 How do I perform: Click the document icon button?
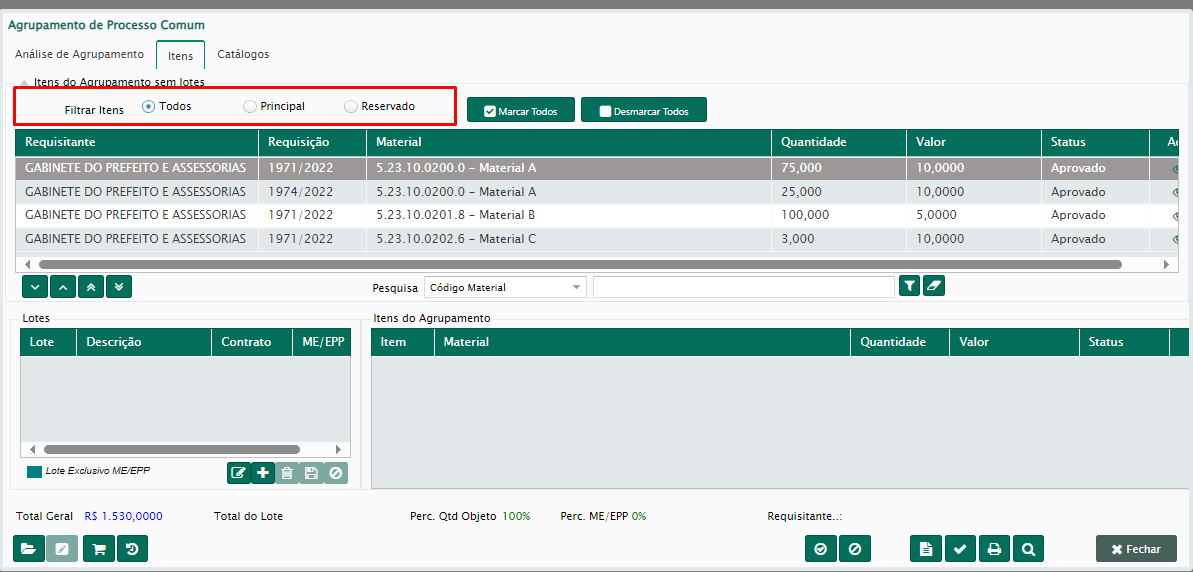(926, 549)
